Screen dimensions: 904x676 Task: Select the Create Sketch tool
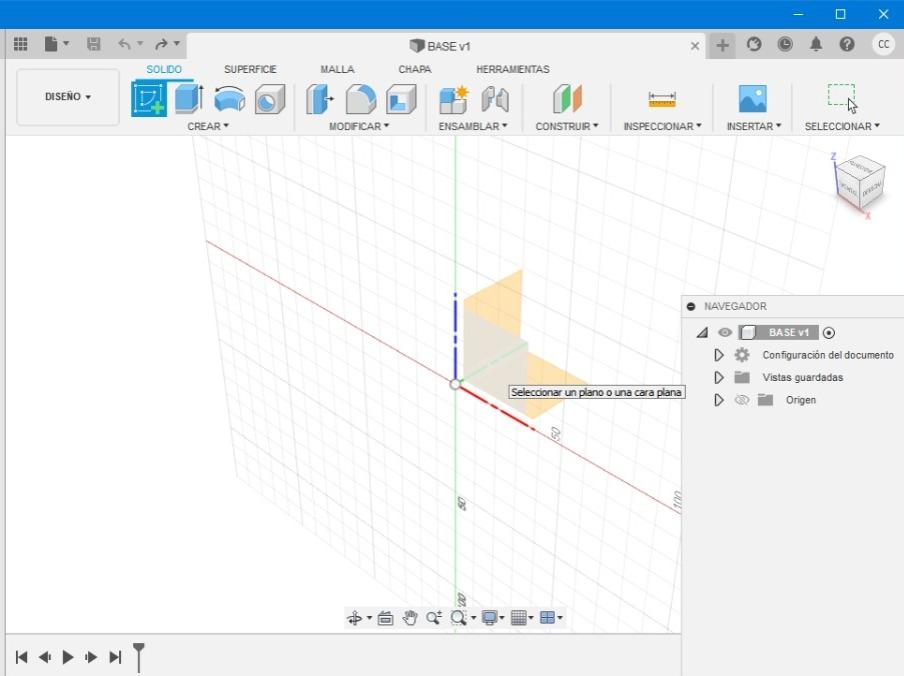coord(149,99)
